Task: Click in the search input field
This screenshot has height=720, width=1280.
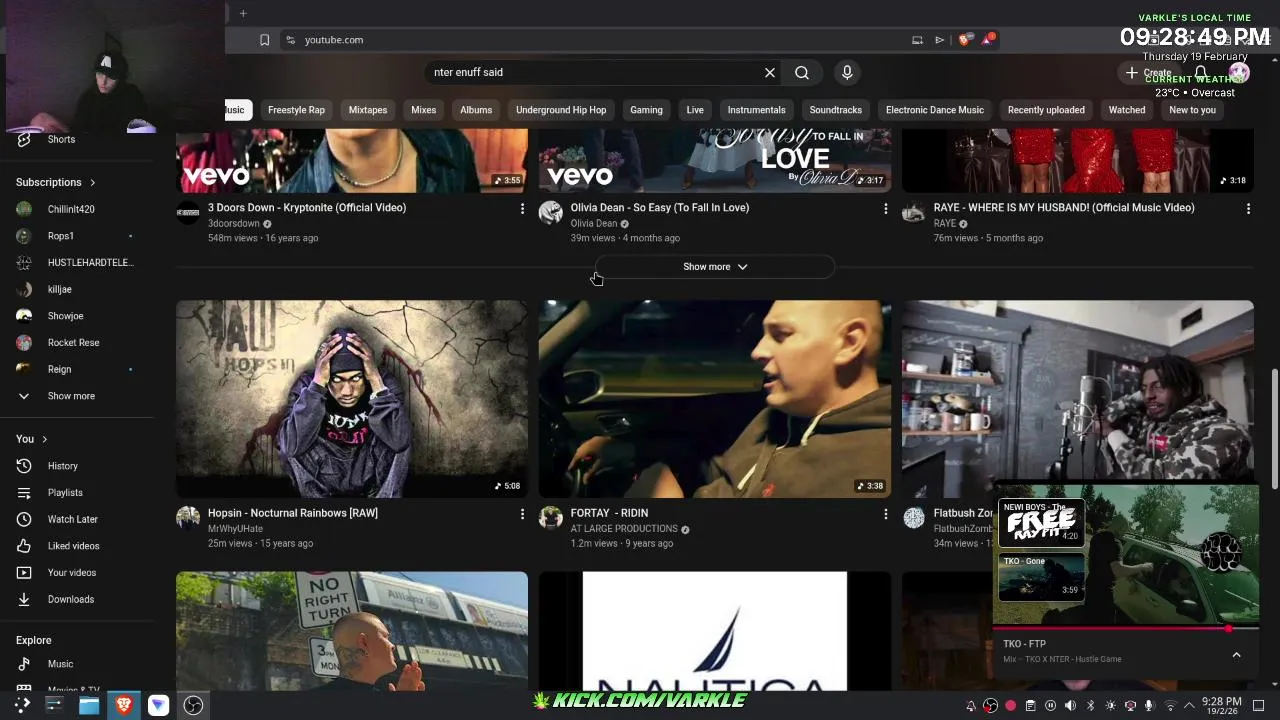Action: click(x=595, y=72)
